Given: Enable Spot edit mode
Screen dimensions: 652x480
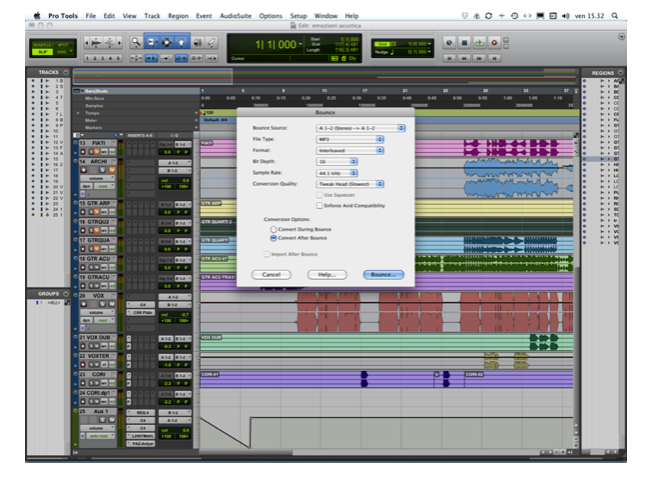Looking at the screenshot, I should (x=63, y=45).
